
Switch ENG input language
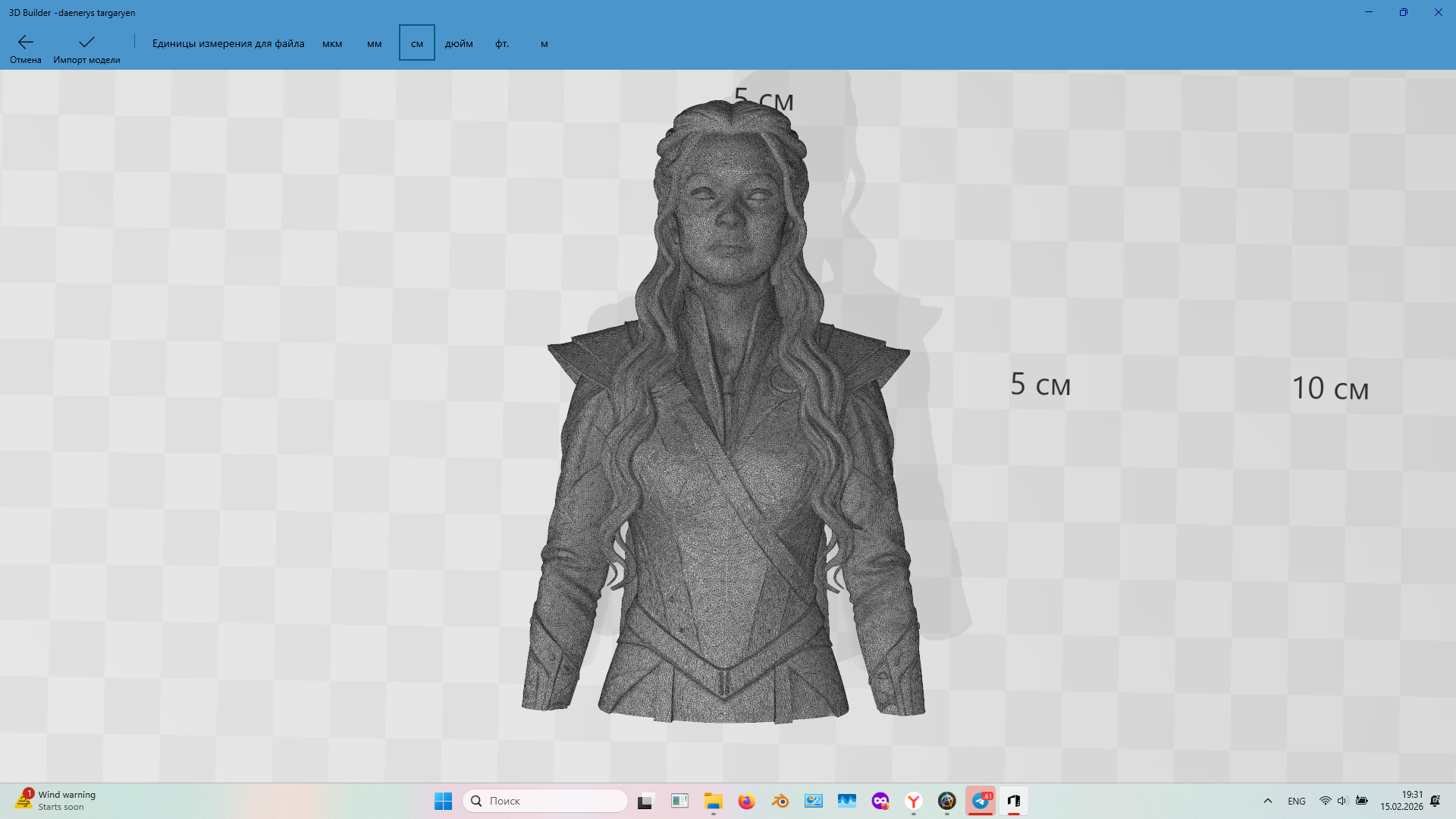click(x=1297, y=801)
